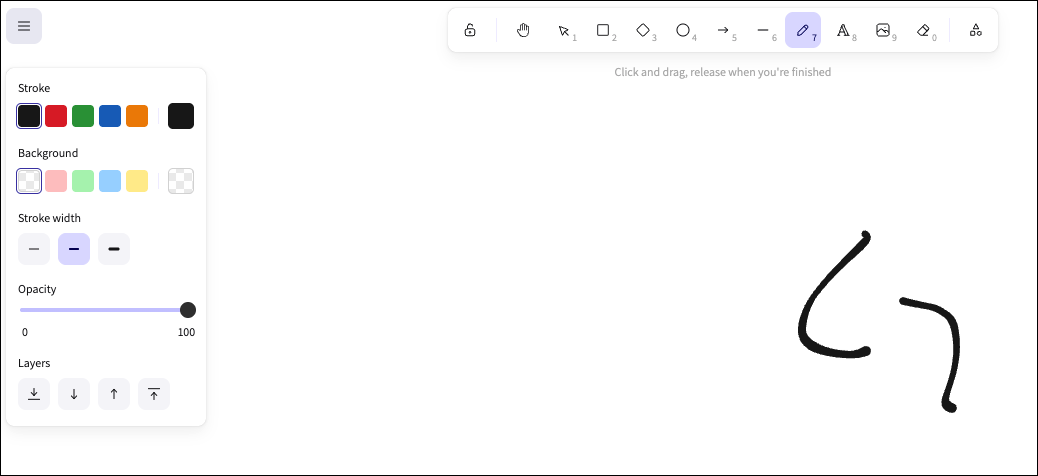1038x476 pixels.
Task: Select the Arrow tool
Action: 723,30
